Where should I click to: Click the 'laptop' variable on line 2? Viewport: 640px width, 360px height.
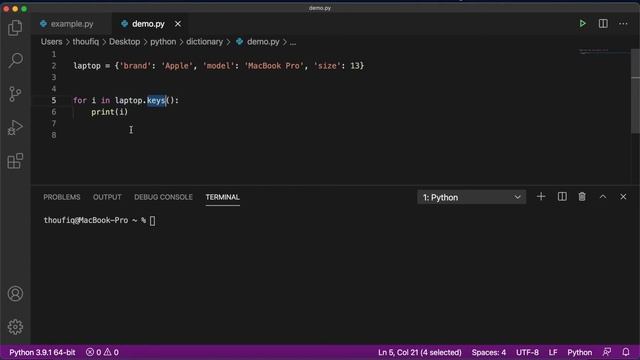(x=87, y=66)
